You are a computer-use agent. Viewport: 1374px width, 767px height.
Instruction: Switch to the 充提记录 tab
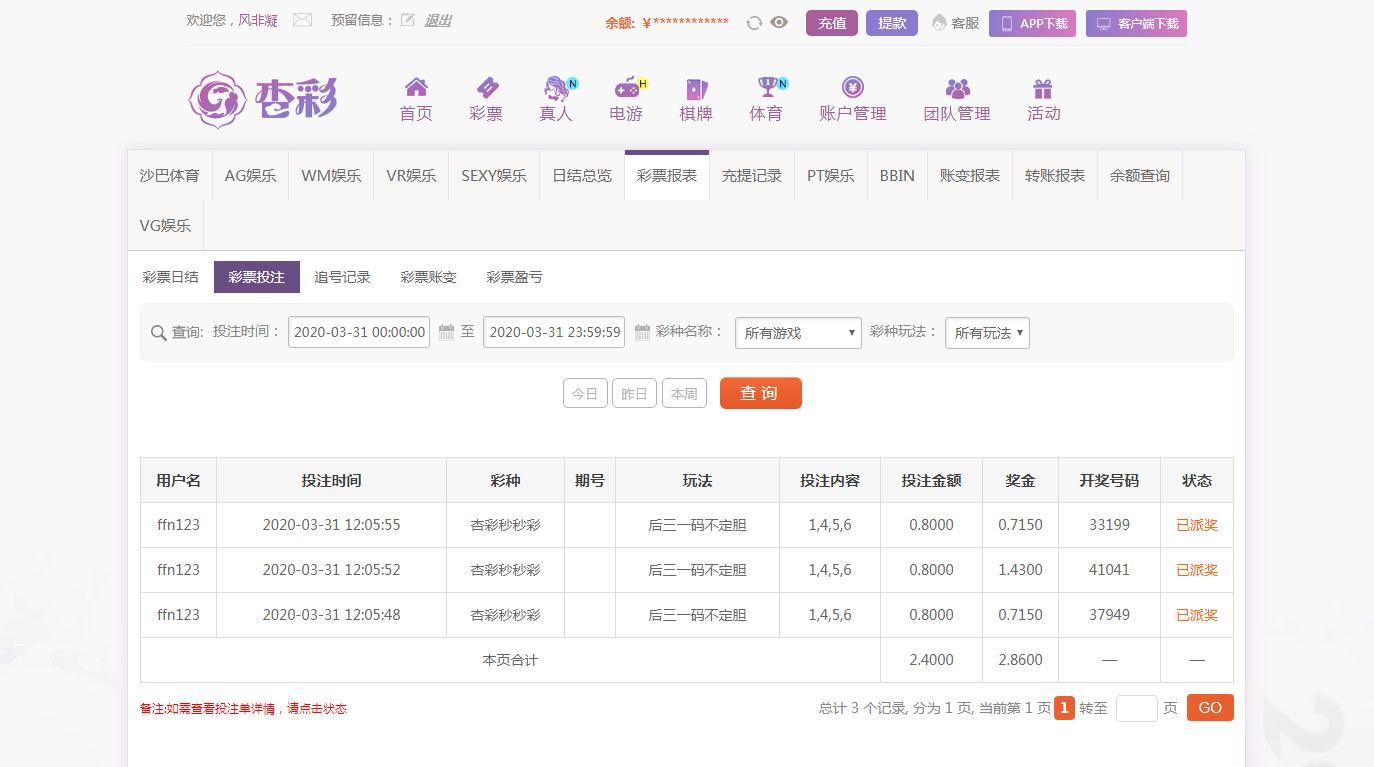tap(751, 176)
